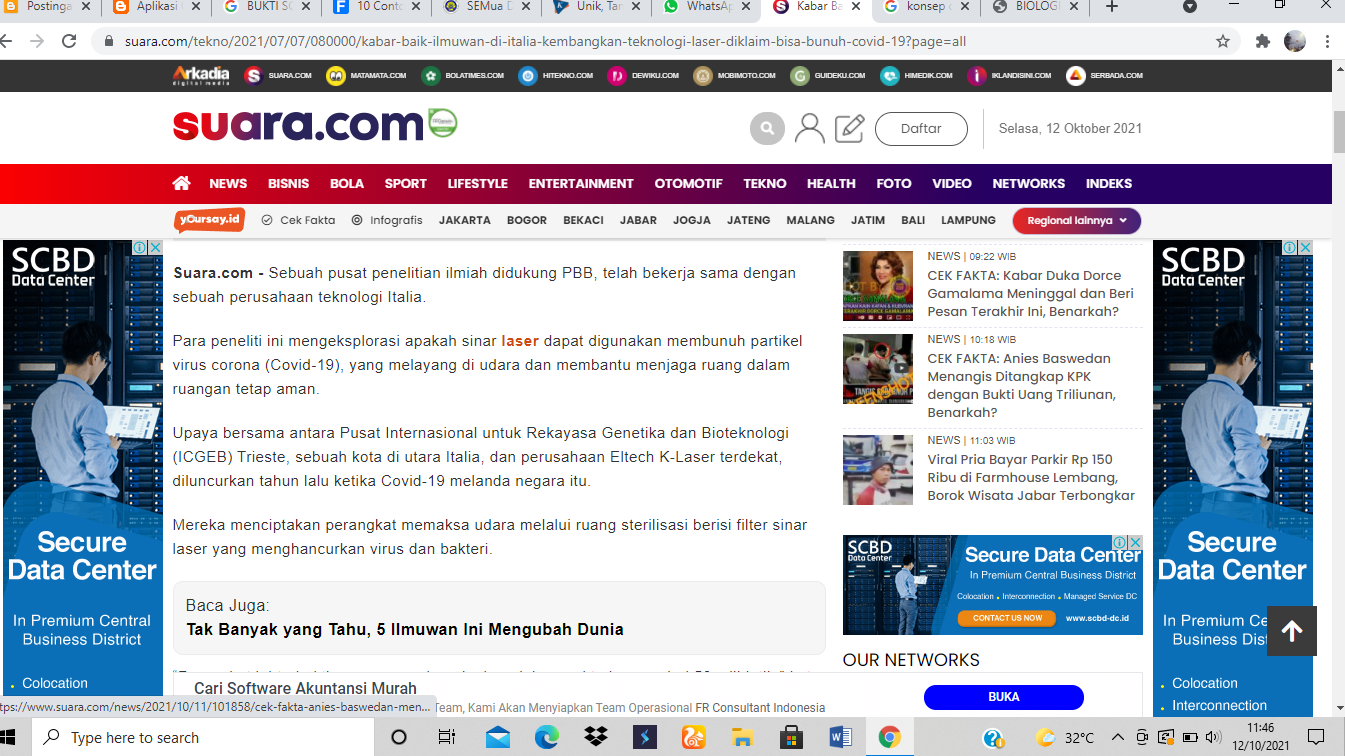Open DEWIKU.COM network link
The image size is (1345, 756).
[x=643, y=75]
